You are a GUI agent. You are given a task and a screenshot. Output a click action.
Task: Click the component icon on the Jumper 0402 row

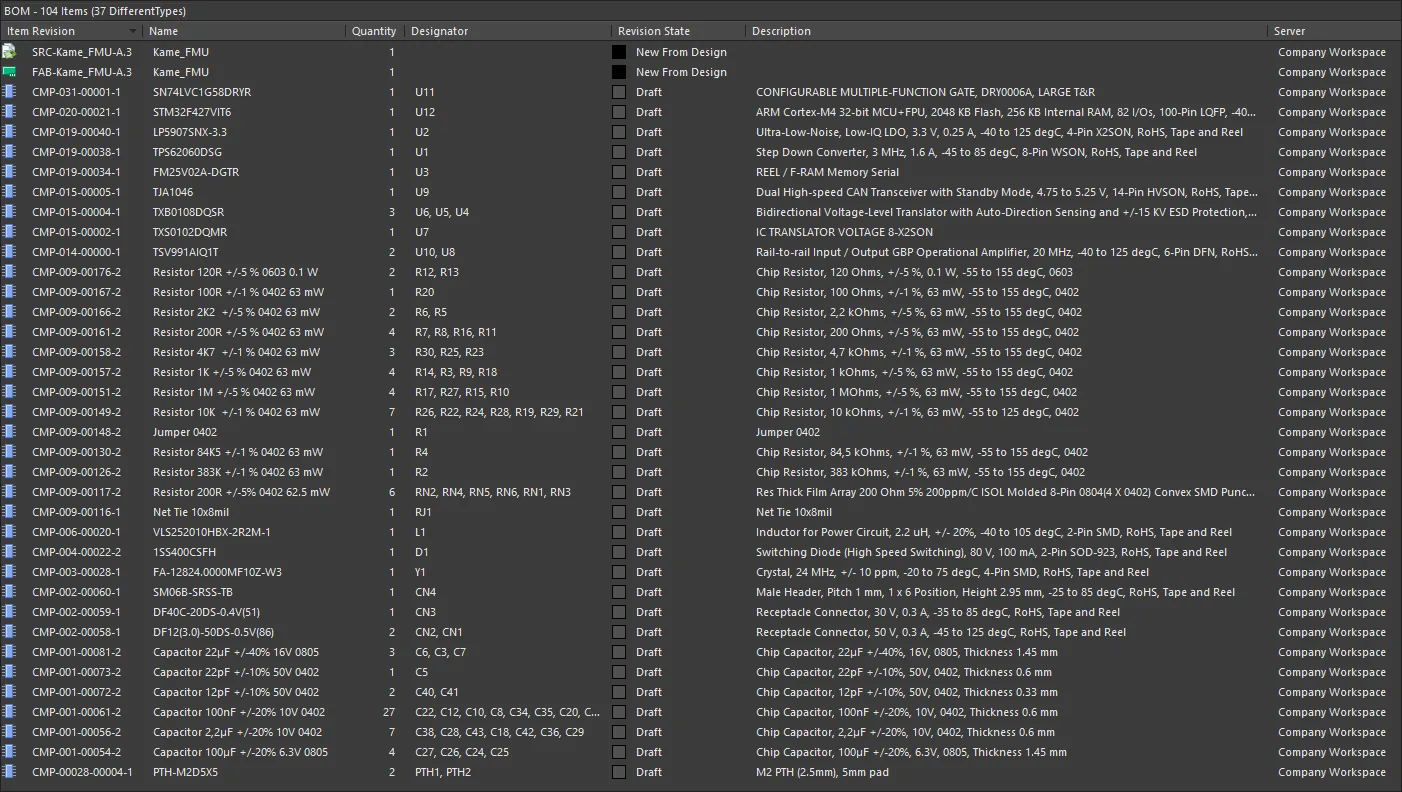click(x=10, y=431)
